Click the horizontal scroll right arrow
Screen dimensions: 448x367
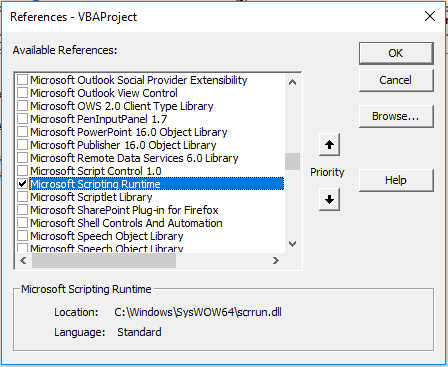pos(275,260)
